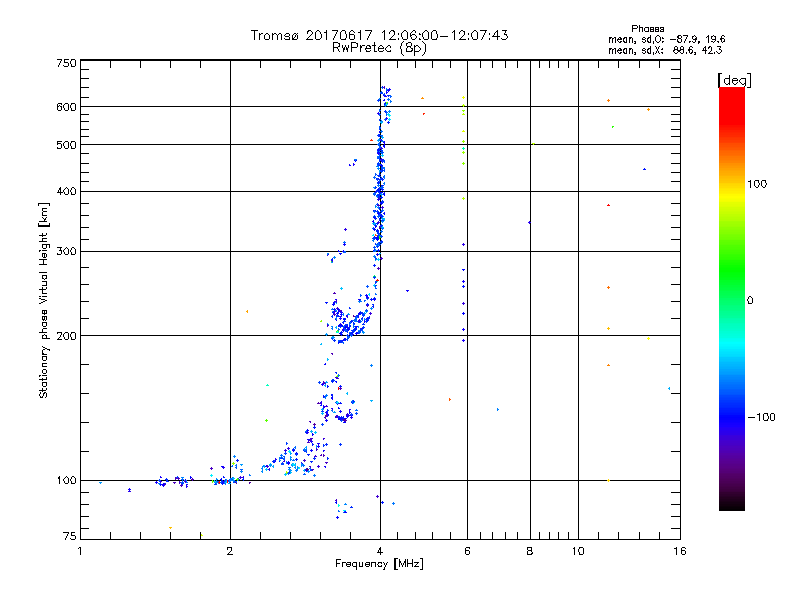Click the 200 tick on height axis

click(x=66, y=335)
